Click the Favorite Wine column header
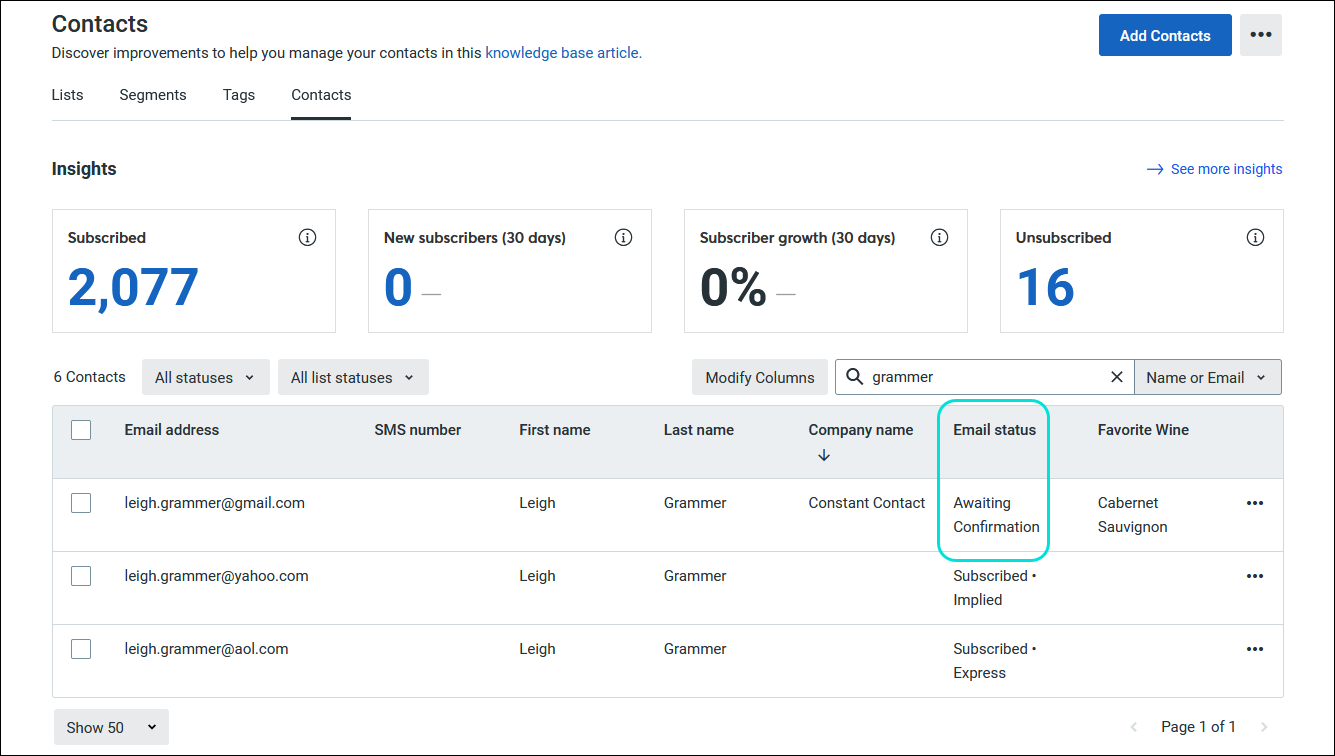Screen dimensions: 1335x756 [x=1143, y=430]
